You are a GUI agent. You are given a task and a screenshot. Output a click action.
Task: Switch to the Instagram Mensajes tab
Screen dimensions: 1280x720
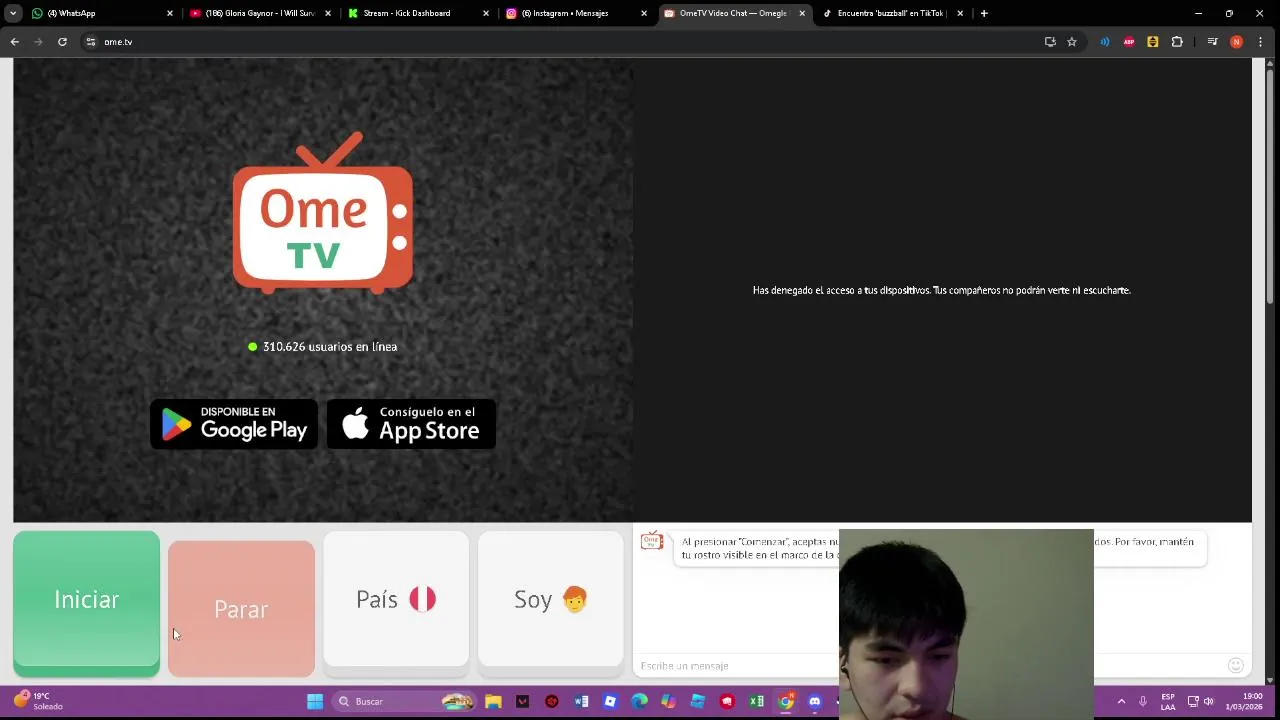[x=574, y=13]
